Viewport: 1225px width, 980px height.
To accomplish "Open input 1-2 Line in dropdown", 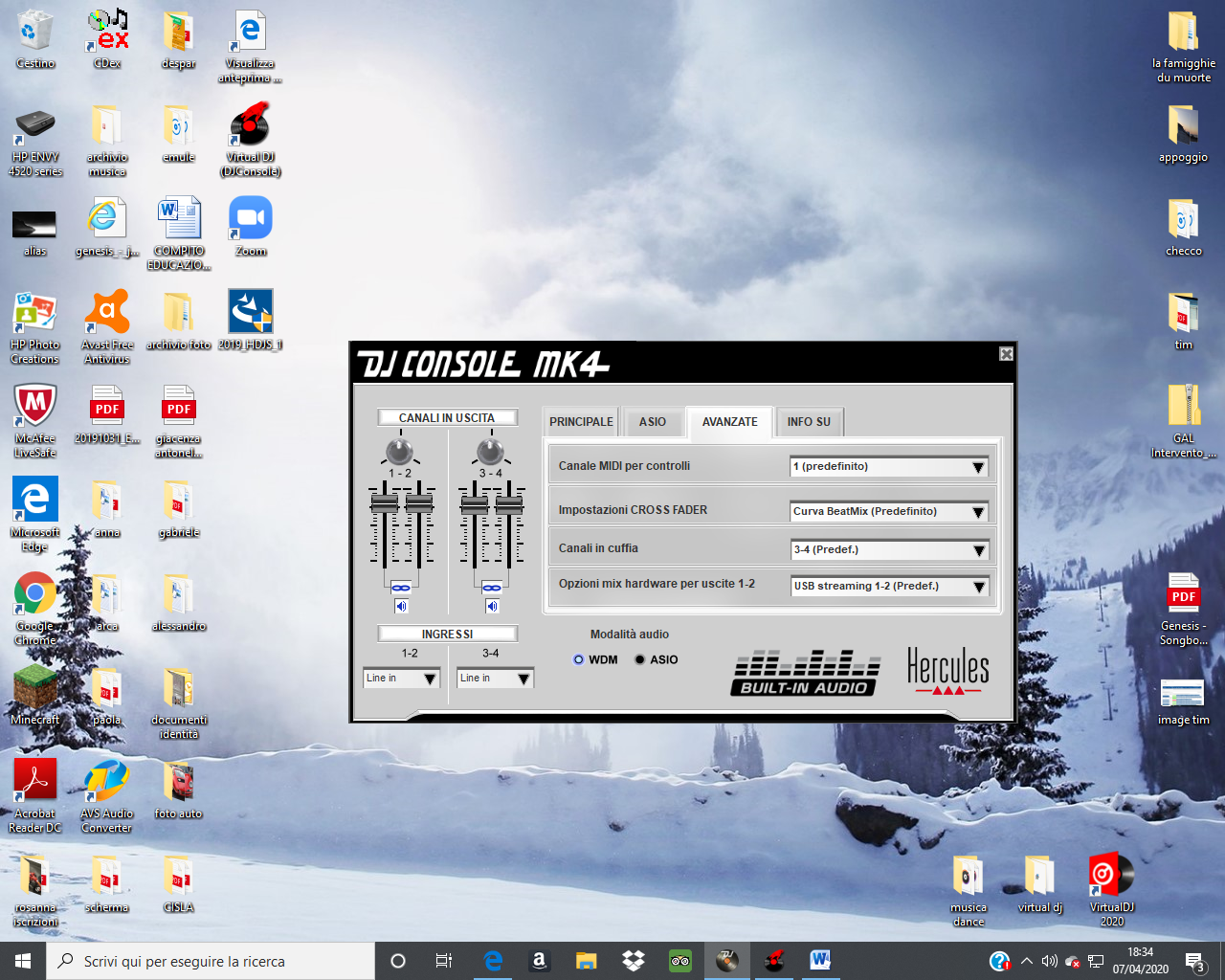I will point(402,678).
